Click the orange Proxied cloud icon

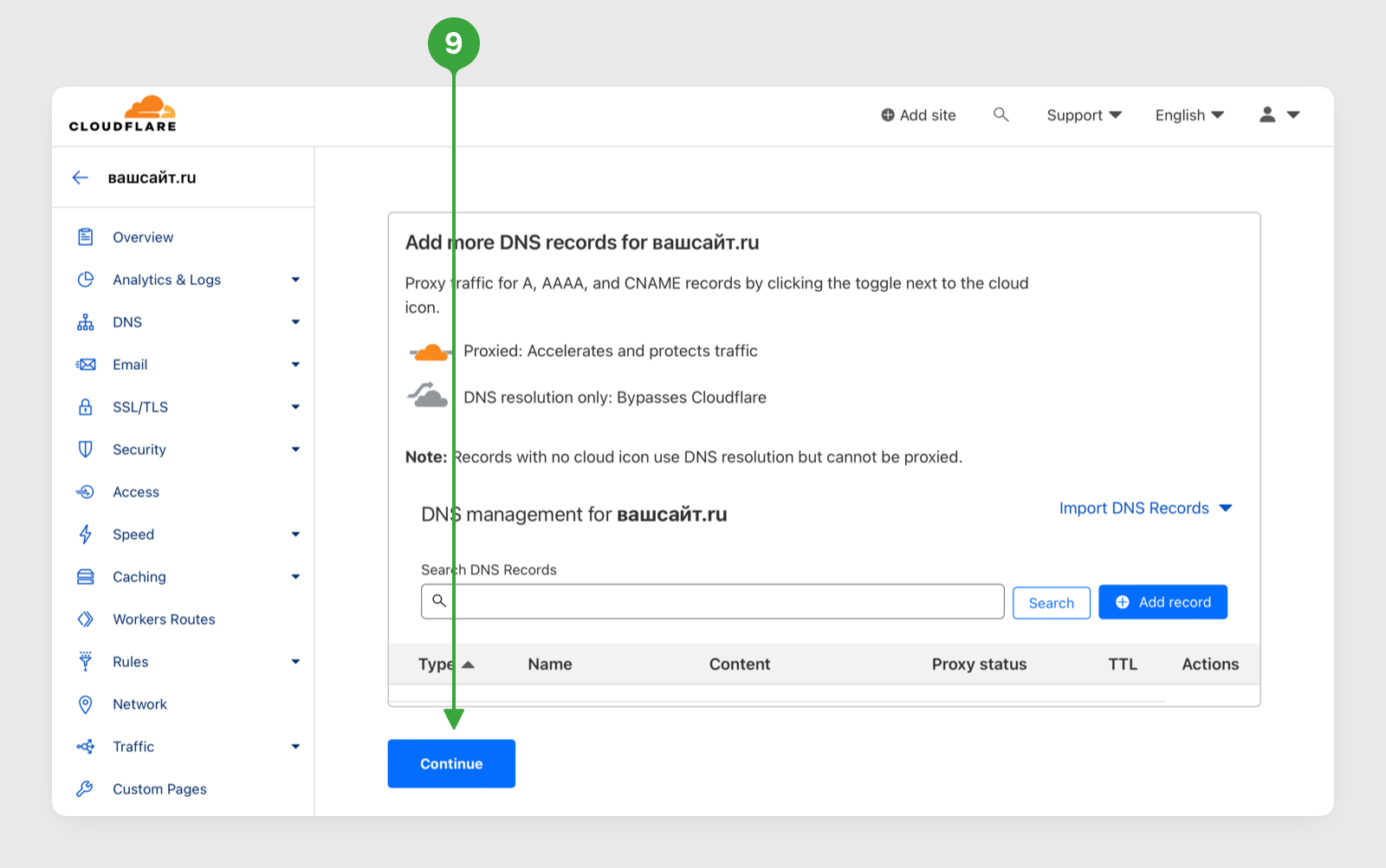pyautogui.click(x=430, y=352)
